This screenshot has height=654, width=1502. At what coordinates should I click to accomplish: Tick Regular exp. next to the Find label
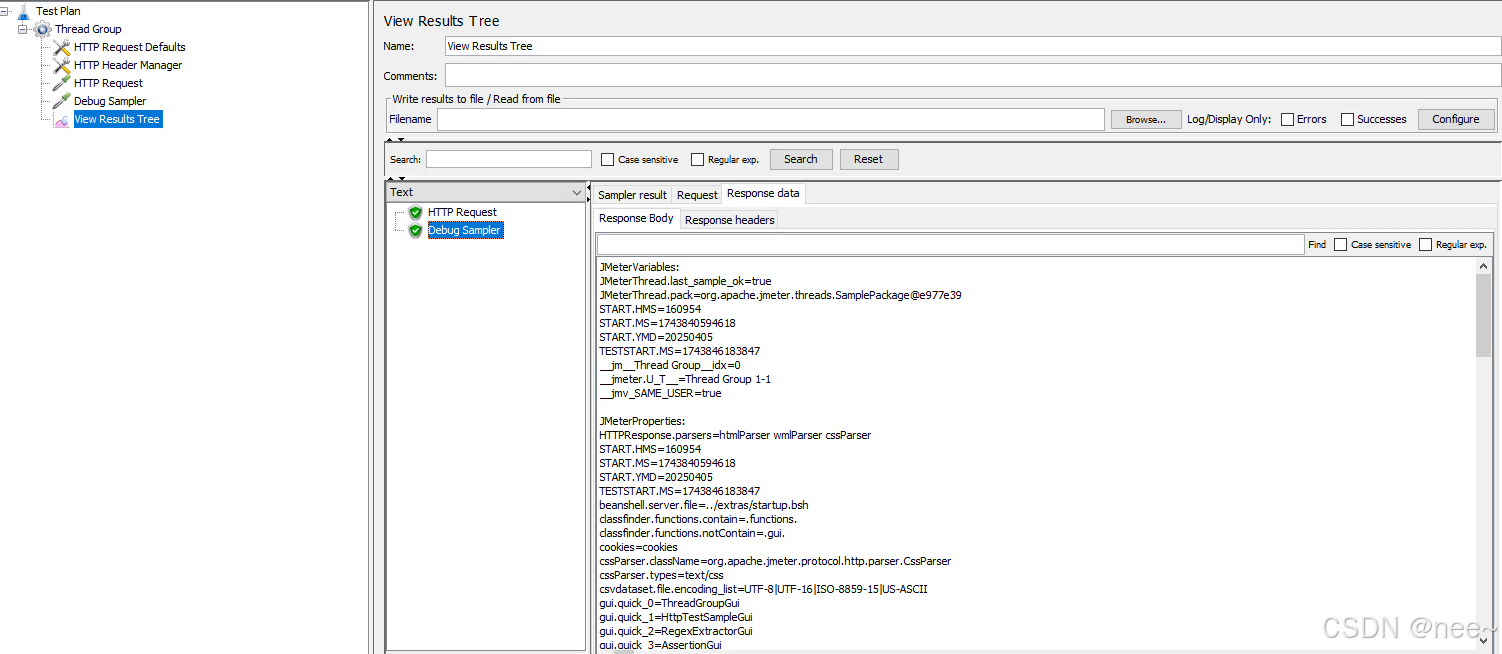[x=1425, y=244]
